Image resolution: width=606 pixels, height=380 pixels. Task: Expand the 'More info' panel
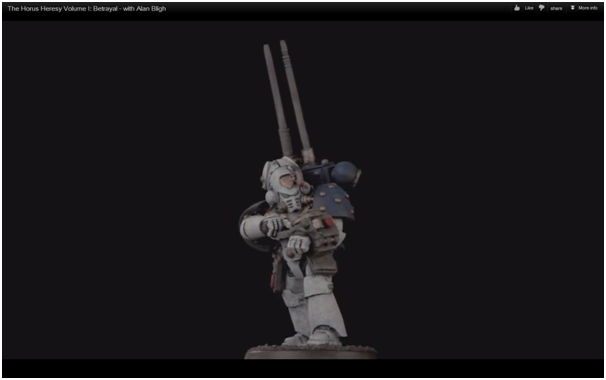[588, 8]
